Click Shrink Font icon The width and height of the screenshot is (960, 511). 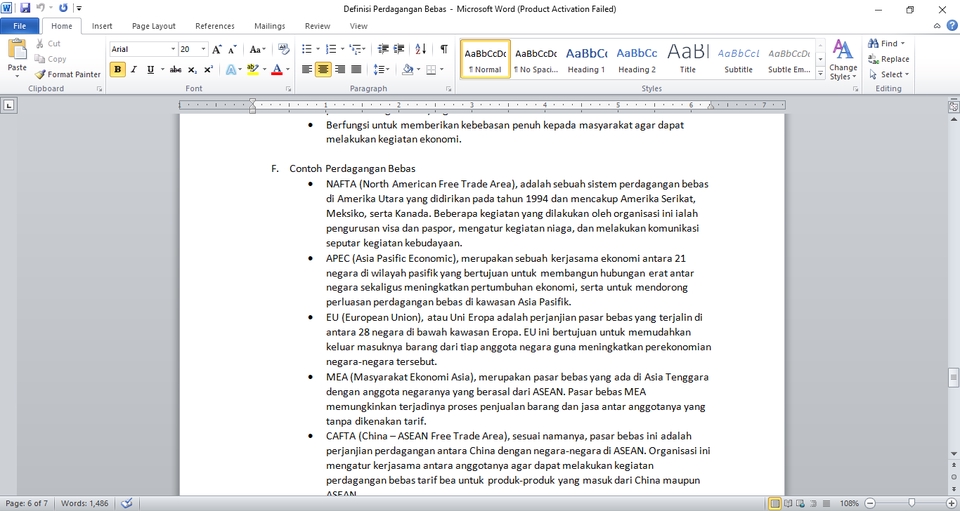click(232, 49)
